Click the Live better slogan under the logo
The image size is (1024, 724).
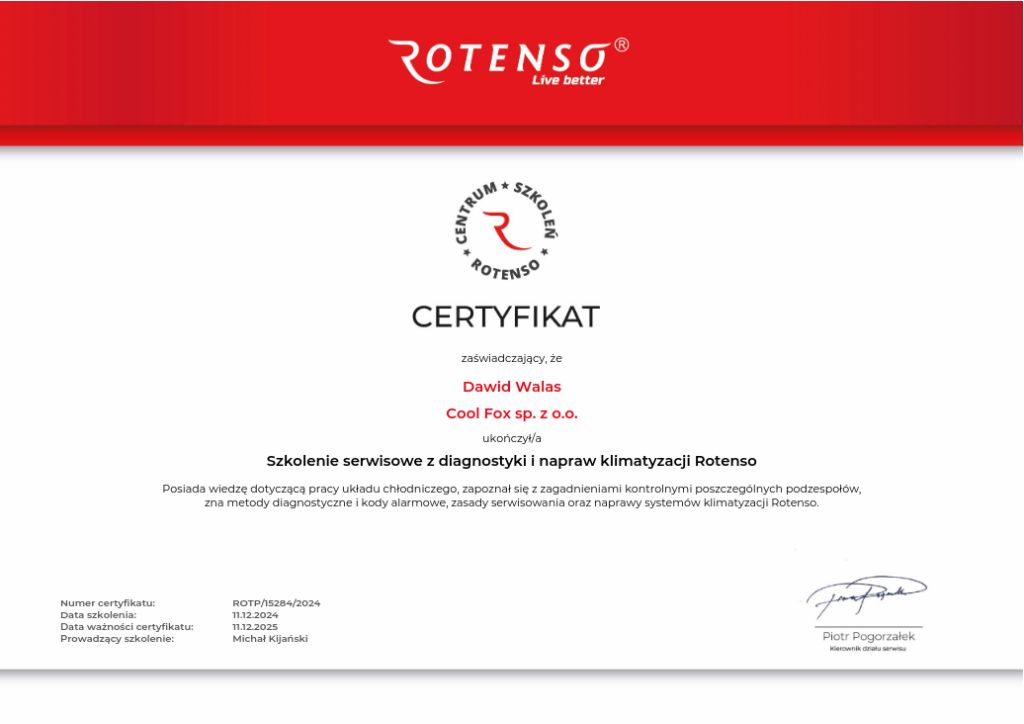568,77
